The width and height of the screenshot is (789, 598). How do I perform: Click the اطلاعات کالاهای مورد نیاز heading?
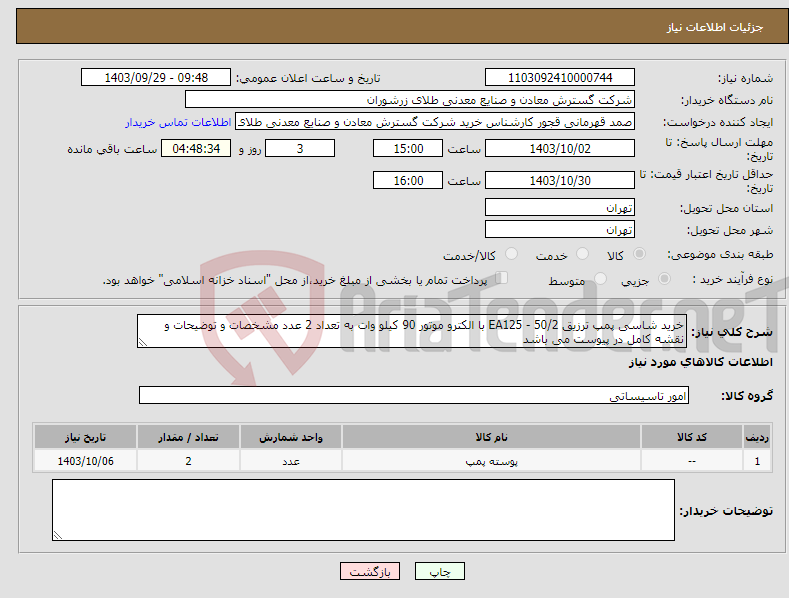click(x=700, y=362)
